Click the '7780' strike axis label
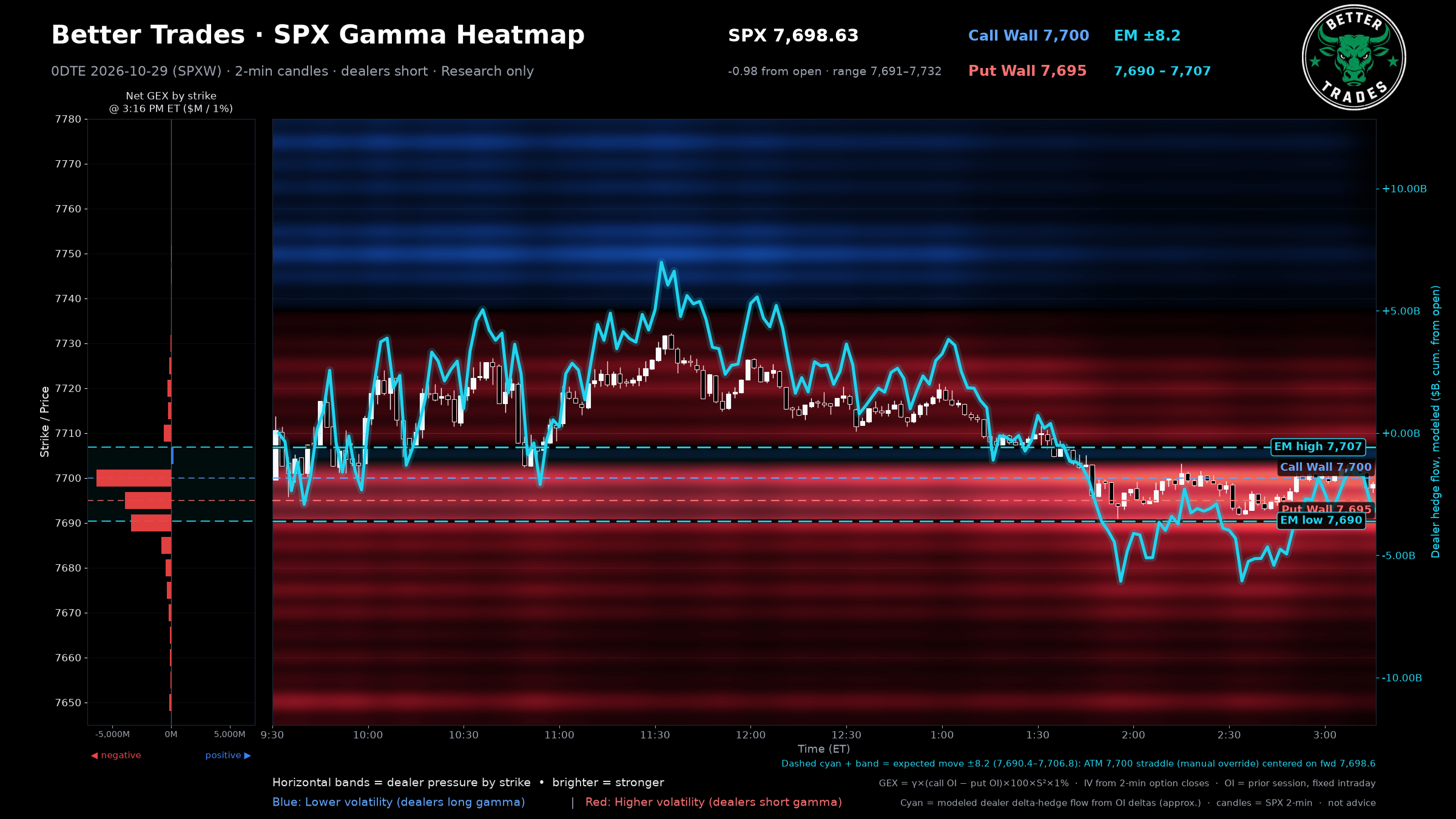This screenshot has height=819, width=1456. 68,120
